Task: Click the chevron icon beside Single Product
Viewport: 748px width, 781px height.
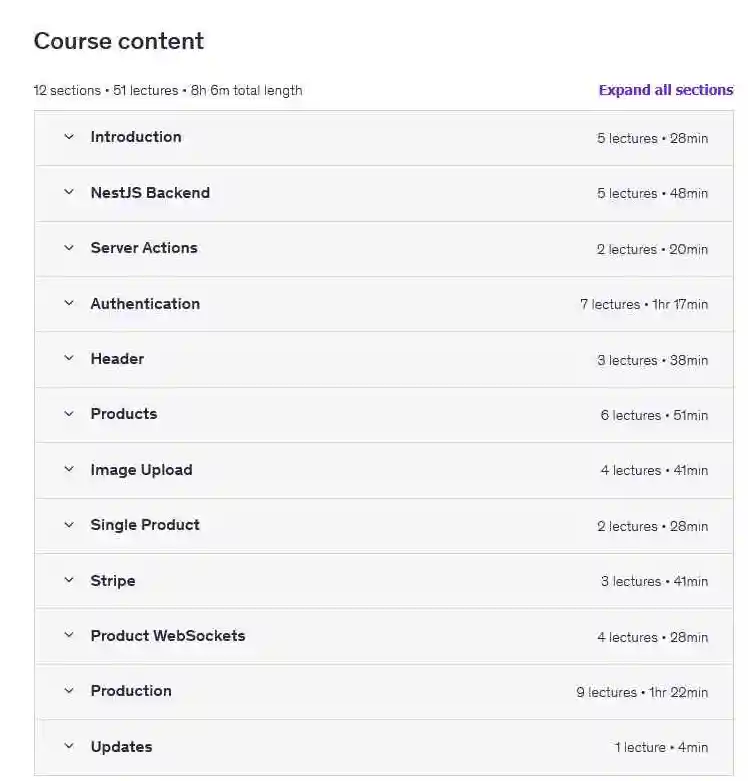Action: pyautogui.click(x=69, y=525)
